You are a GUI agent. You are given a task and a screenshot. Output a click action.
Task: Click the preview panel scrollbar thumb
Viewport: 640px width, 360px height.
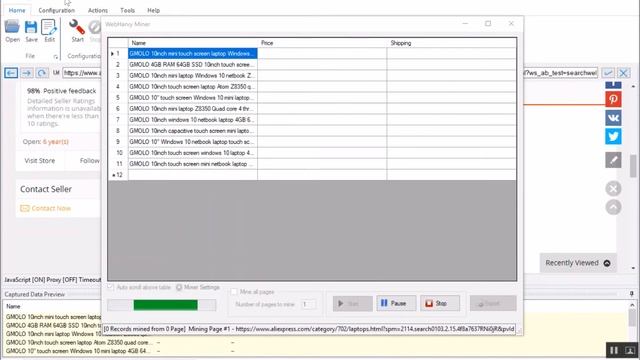pos(632,317)
